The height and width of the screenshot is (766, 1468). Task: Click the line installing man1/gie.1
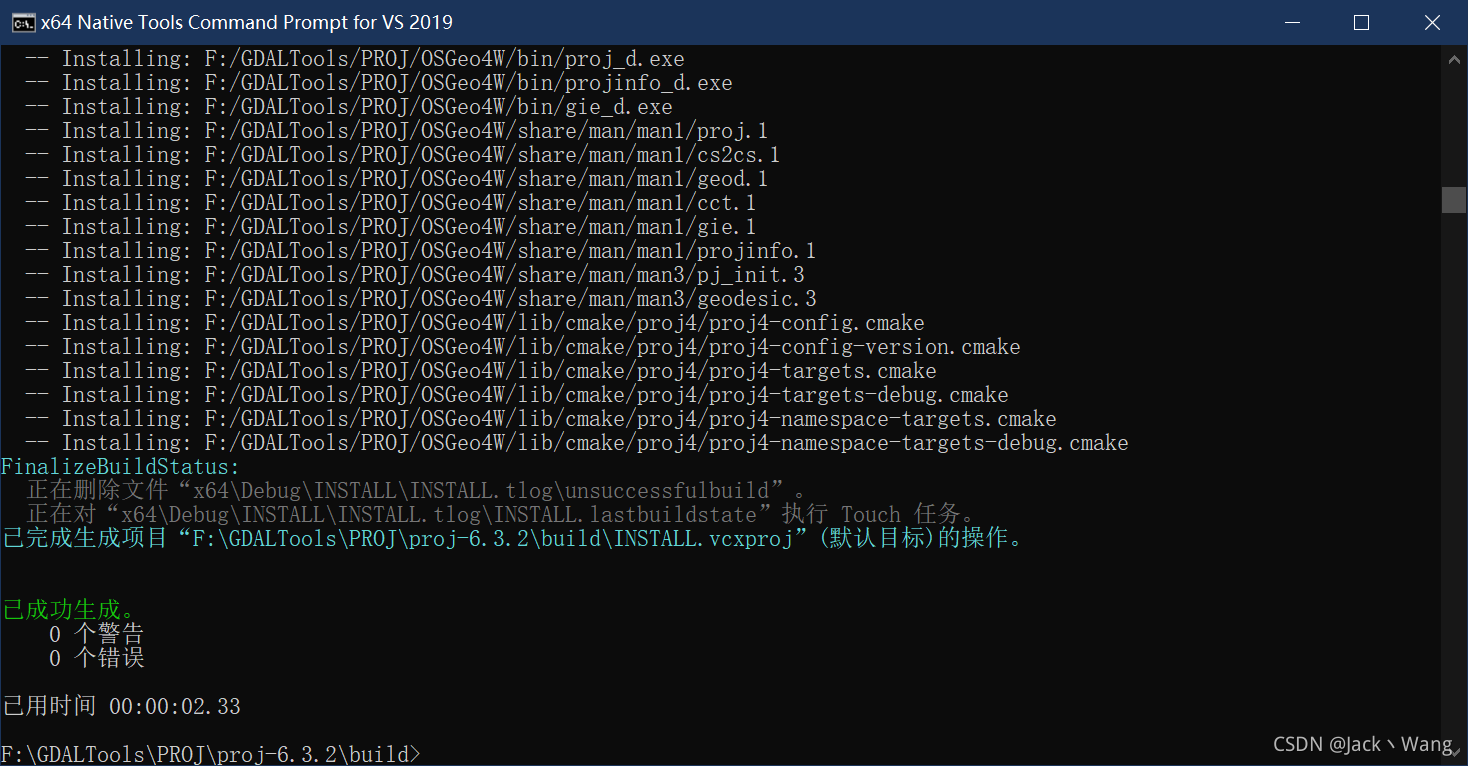click(391, 227)
